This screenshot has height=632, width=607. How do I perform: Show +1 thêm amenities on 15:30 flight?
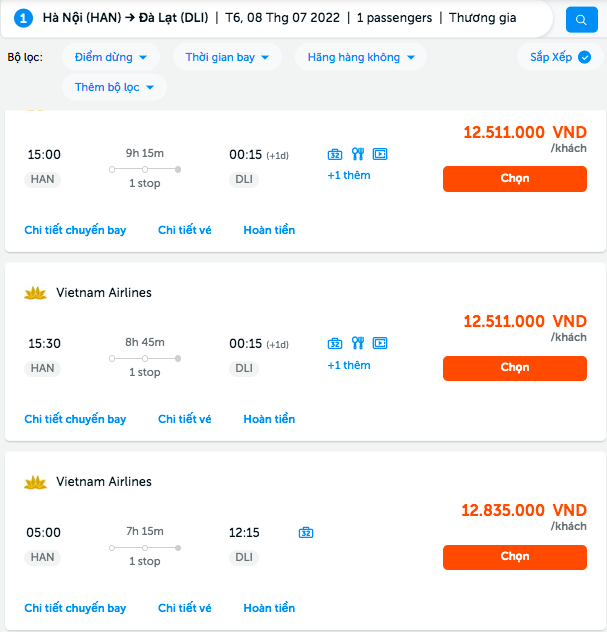[348, 365]
